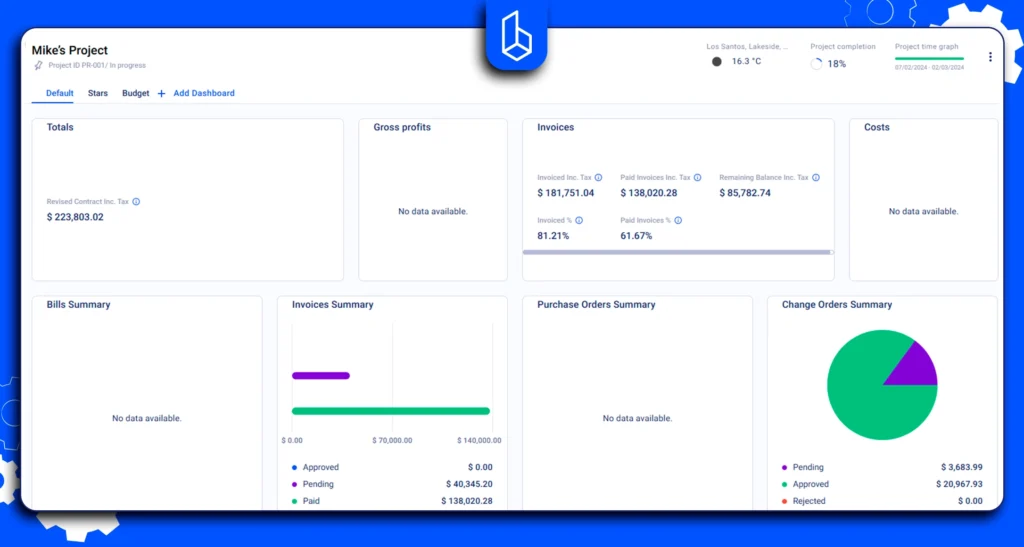Click the plus icon before Add Dashboard

tap(161, 93)
